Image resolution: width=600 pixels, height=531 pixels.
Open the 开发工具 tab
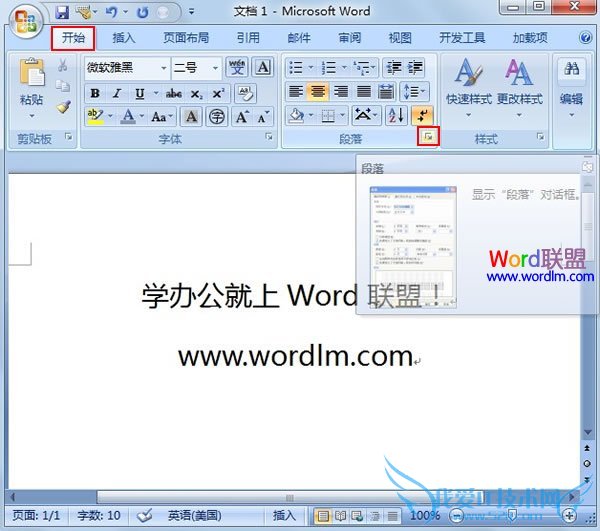(462, 38)
